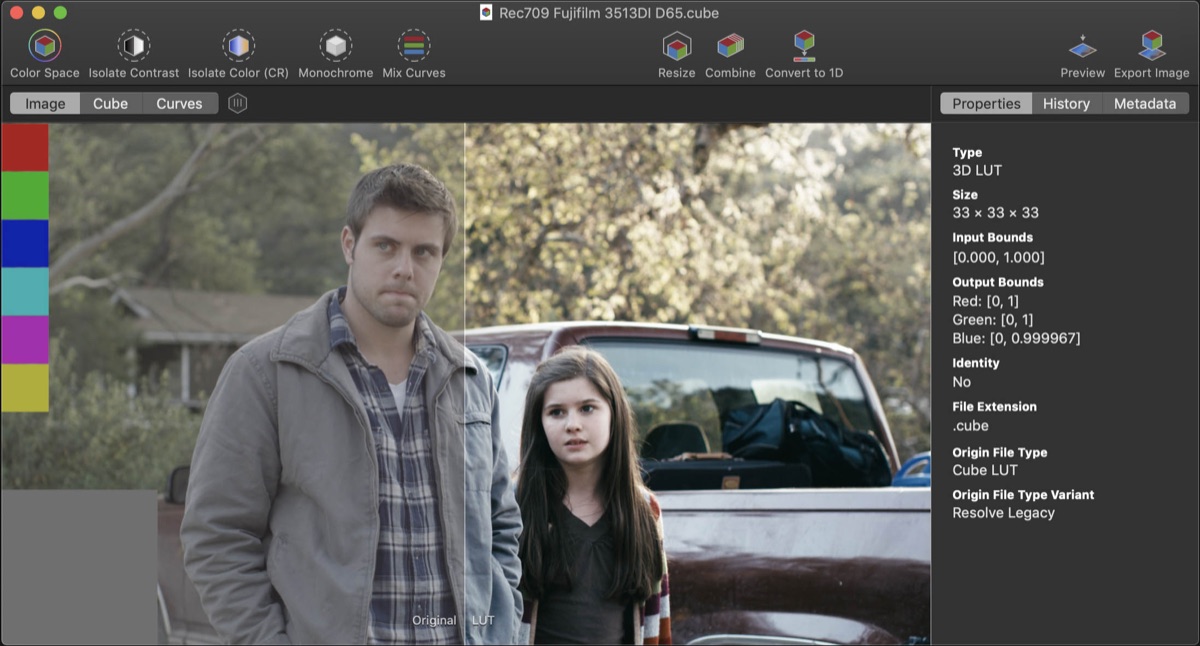Screen dimensions: 1200x646
Task: Show the Metadata panel tab
Action: click(1145, 103)
